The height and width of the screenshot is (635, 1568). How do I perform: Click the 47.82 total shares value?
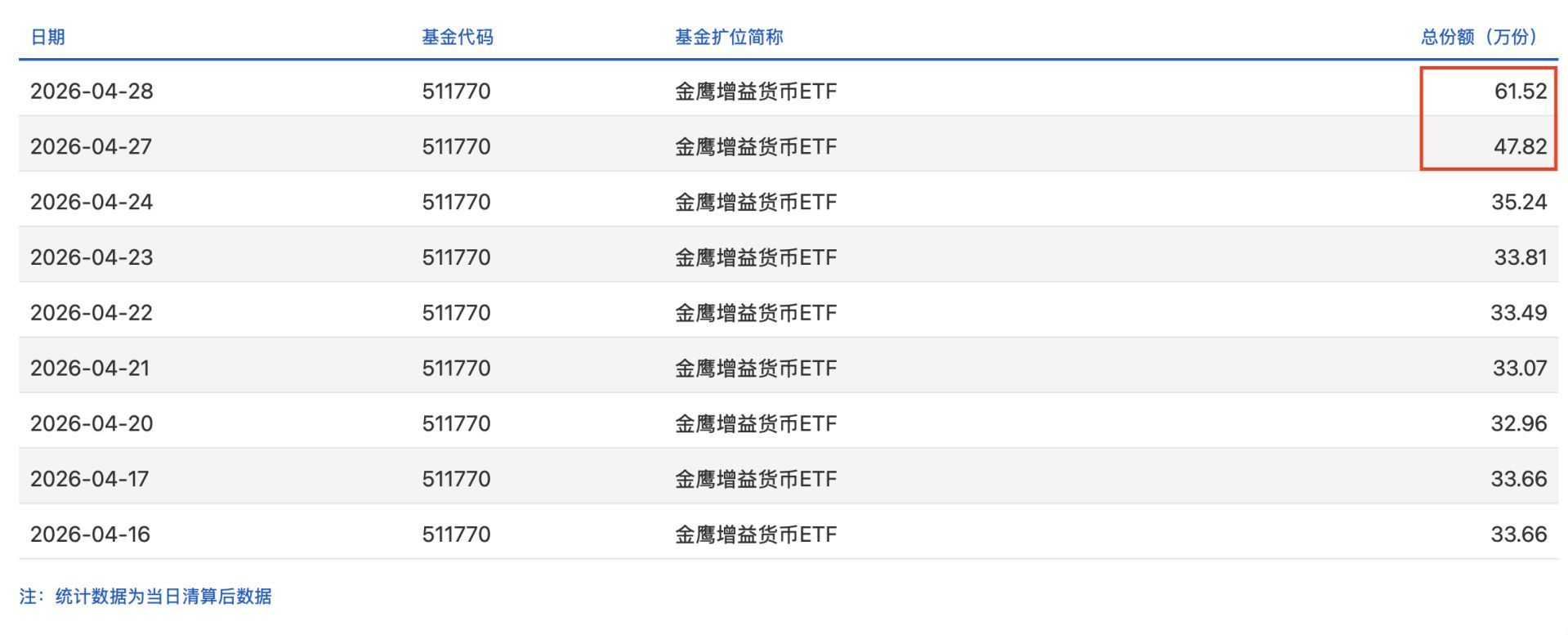1520,146
